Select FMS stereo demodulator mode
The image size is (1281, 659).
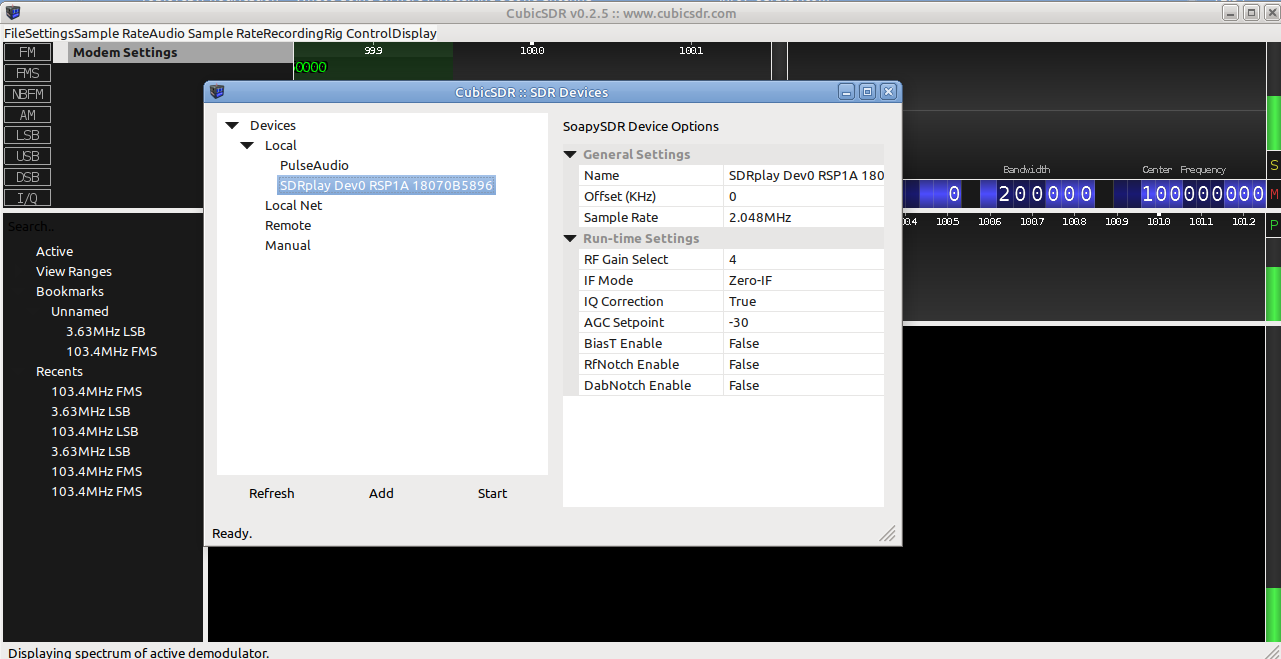27,73
